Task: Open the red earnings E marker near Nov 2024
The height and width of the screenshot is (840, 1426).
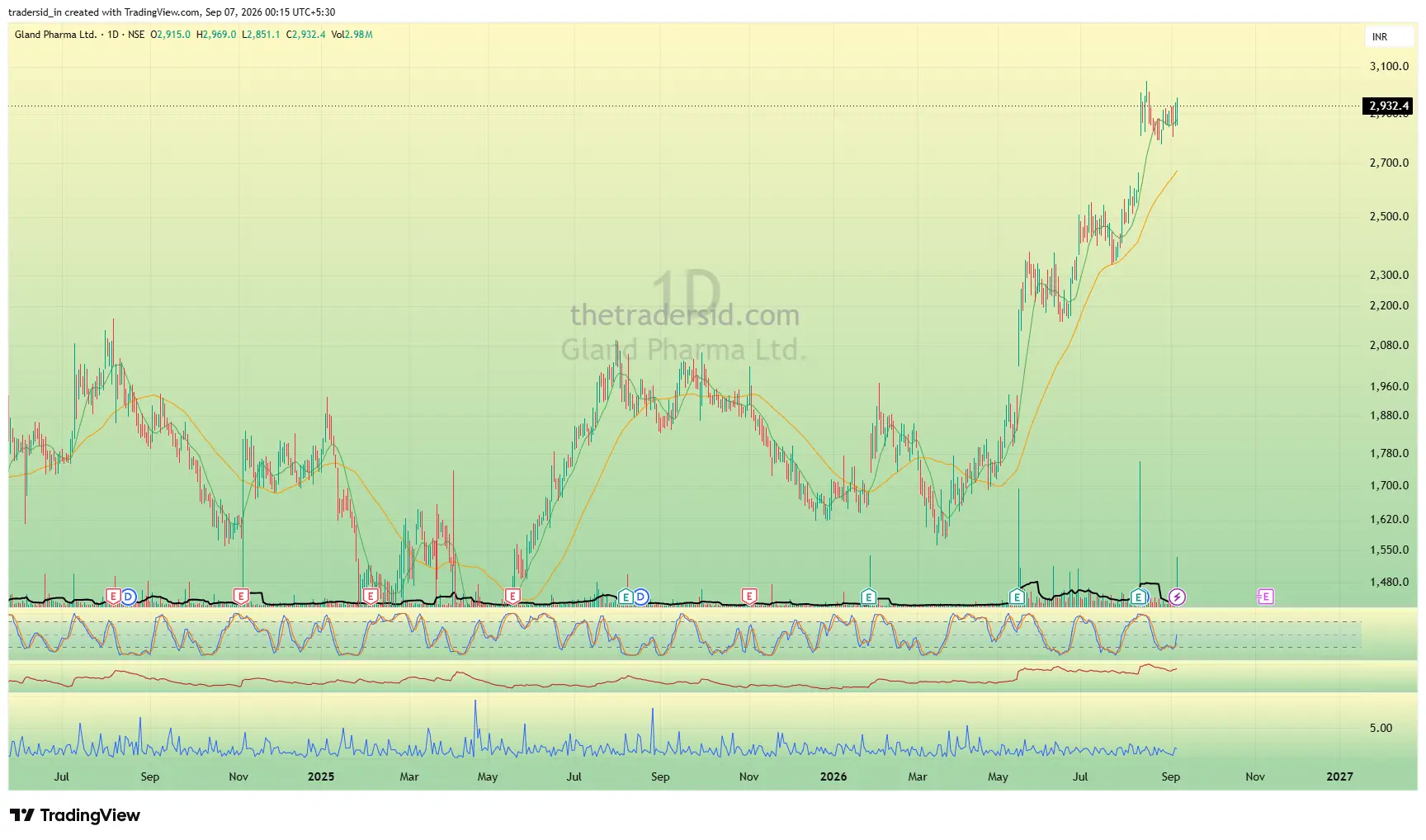Action: point(241,597)
